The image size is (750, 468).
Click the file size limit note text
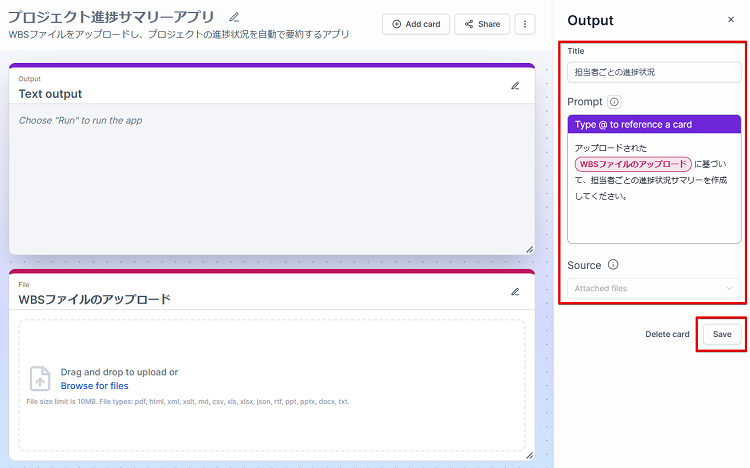point(188,401)
